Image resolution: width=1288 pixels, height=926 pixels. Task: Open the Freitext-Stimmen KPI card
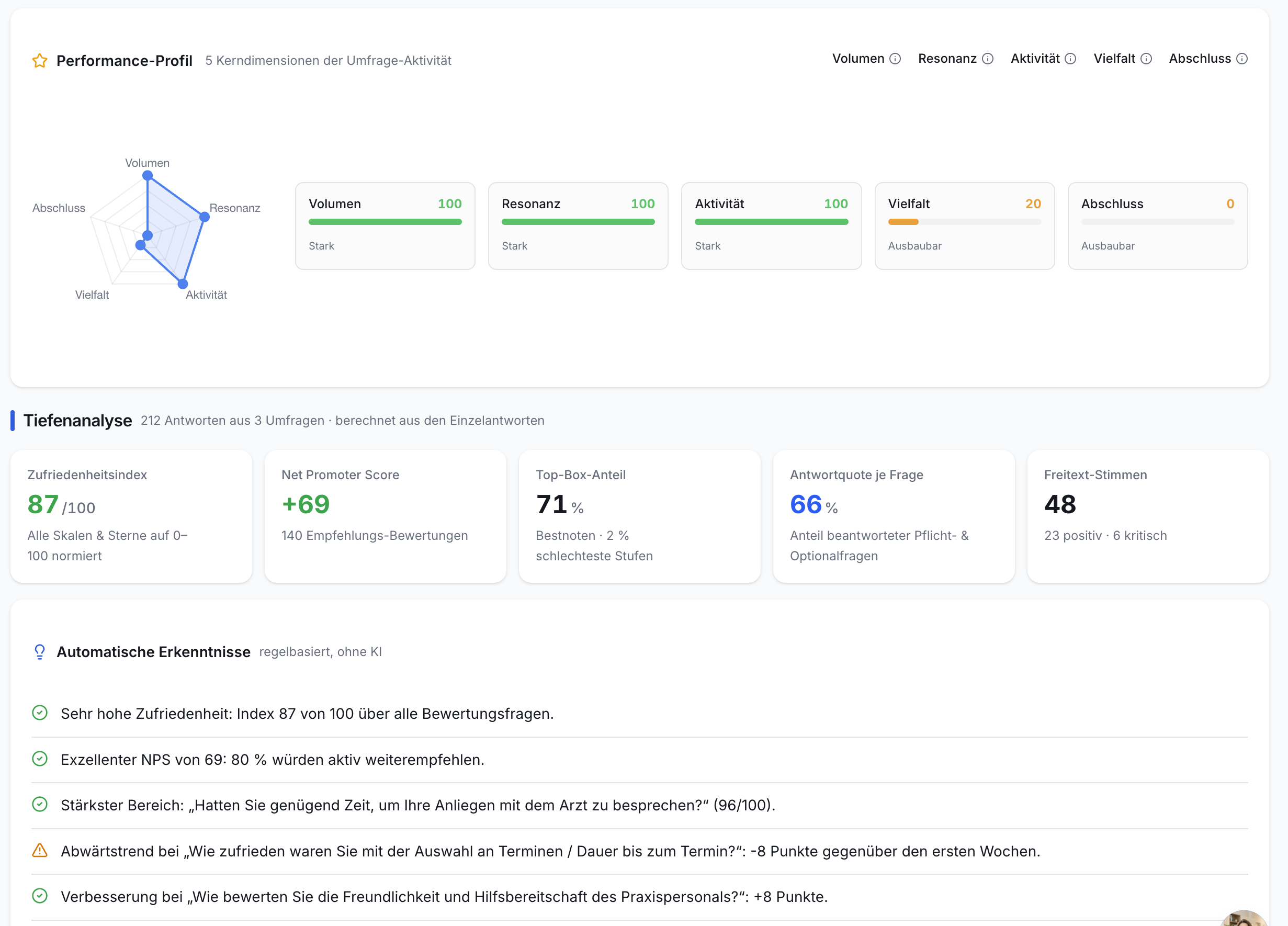pos(1148,516)
